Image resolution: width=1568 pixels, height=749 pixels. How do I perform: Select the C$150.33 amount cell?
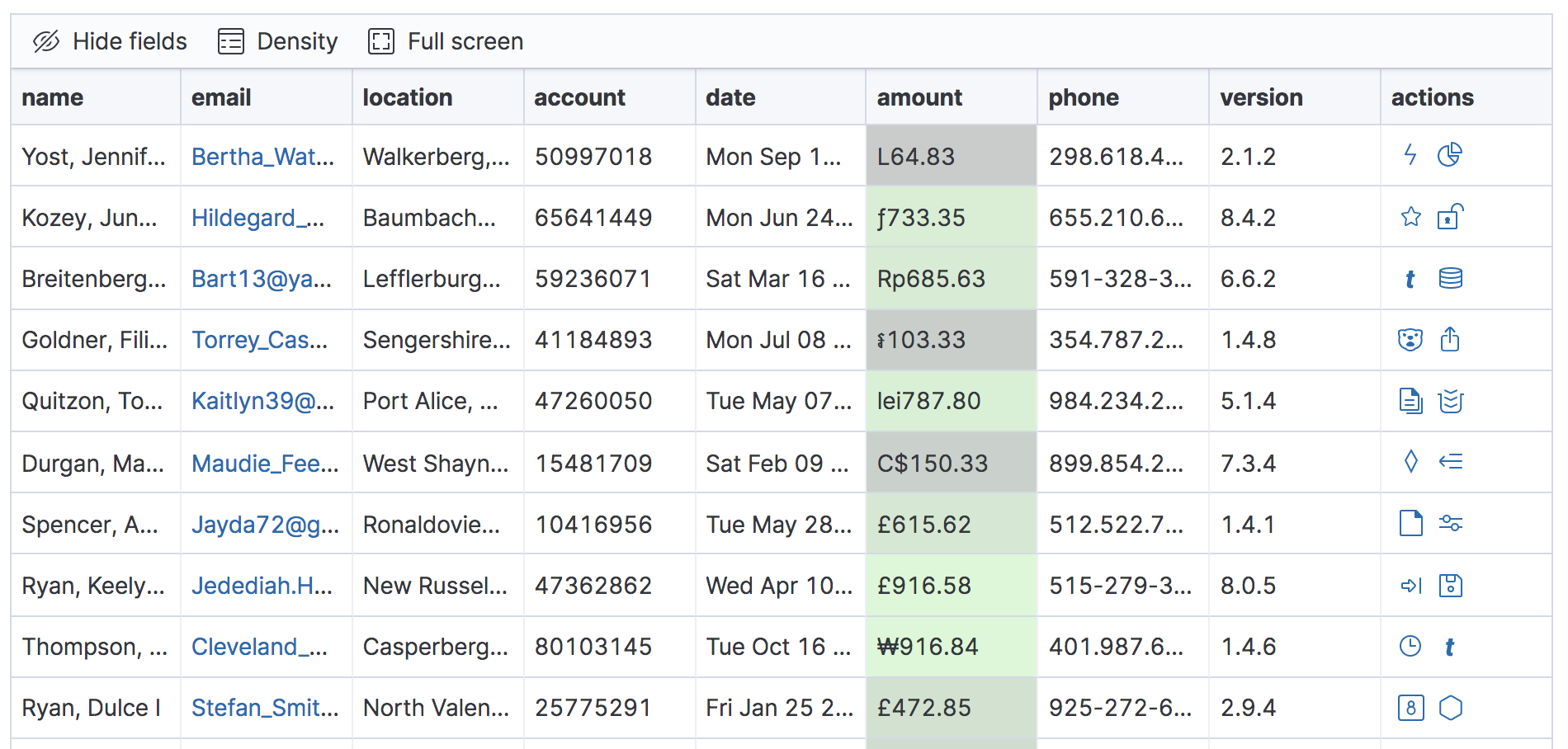952,463
